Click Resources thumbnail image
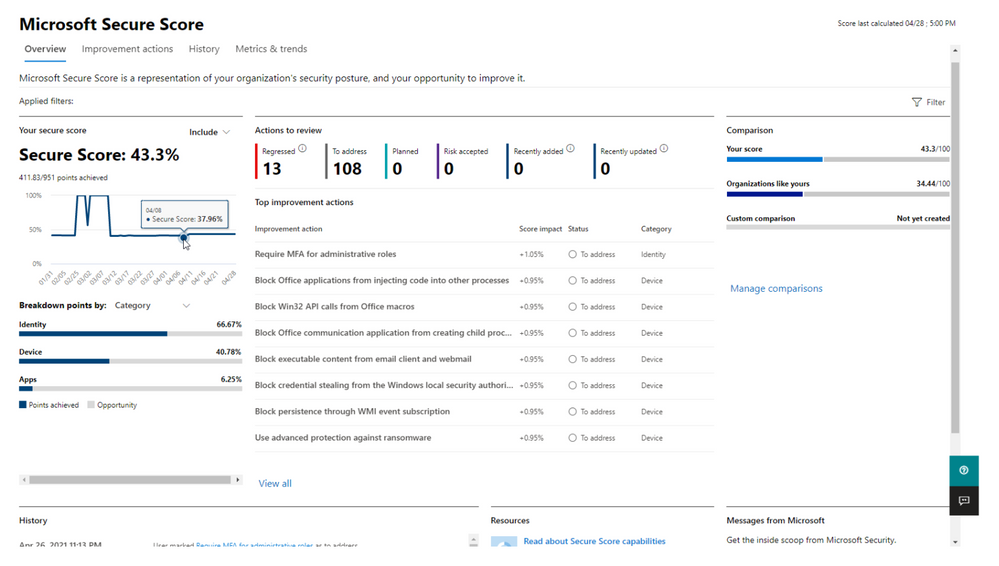The width and height of the screenshot is (999, 566). pyautogui.click(x=504, y=541)
